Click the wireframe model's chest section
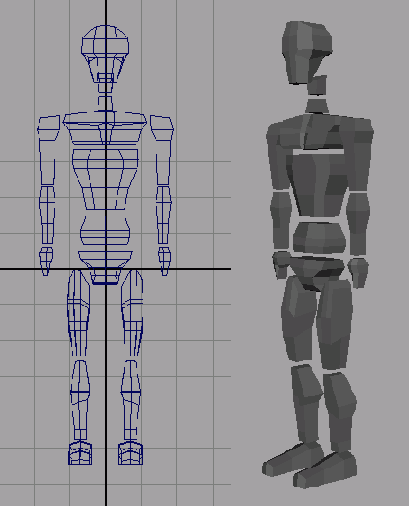The height and width of the screenshot is (506, 409). 105,179
